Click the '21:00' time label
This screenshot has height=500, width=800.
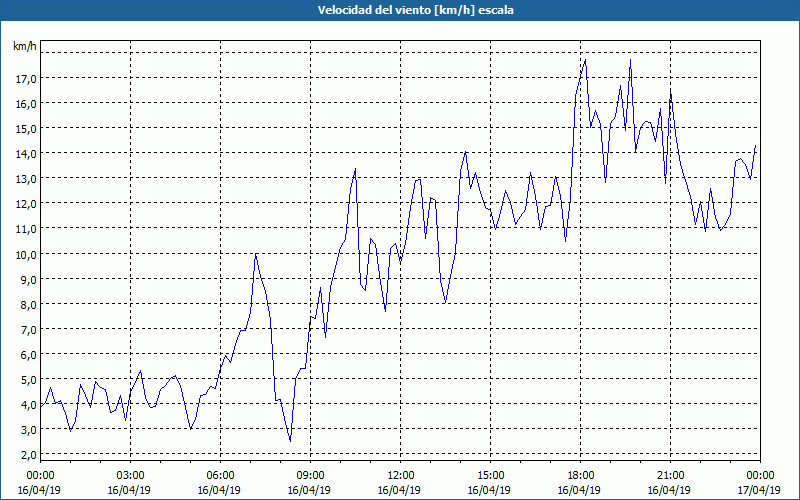[670, 476]
